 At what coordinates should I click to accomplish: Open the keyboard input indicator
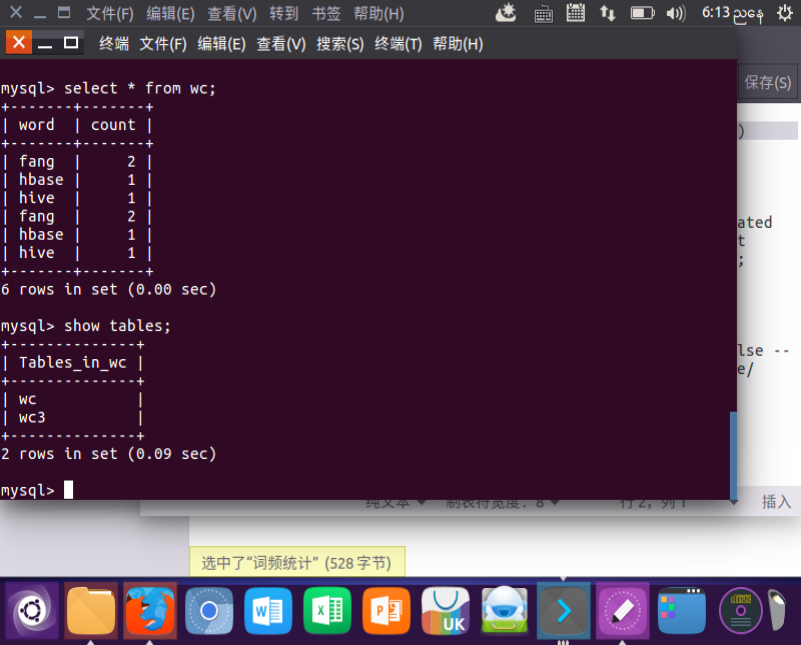[544, 14]
